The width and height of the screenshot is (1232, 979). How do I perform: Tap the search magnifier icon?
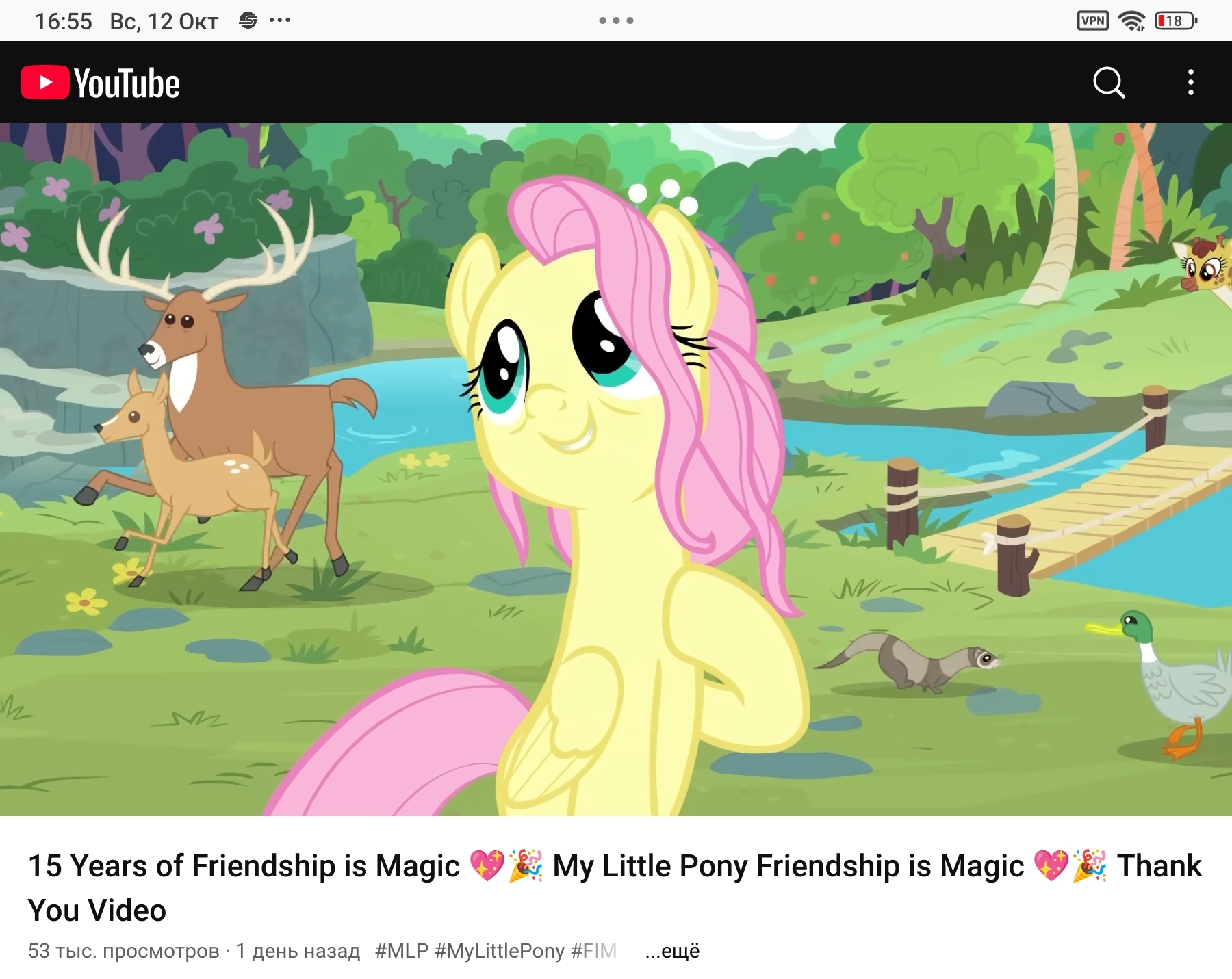coord(1109,83)
